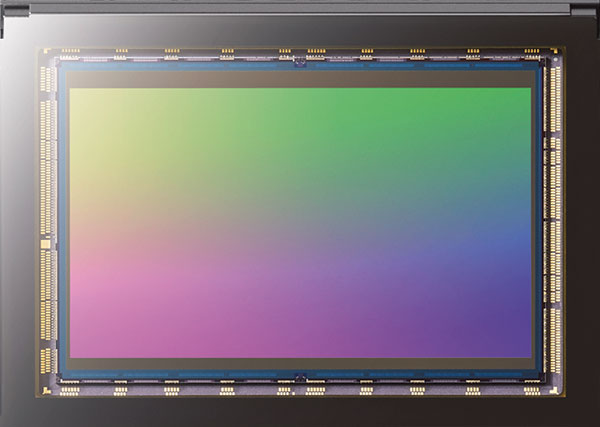Click the top-left corner of the sensor frame
Image resolution: width=600 pixels, height=427 pixels.
click(42, 50)
